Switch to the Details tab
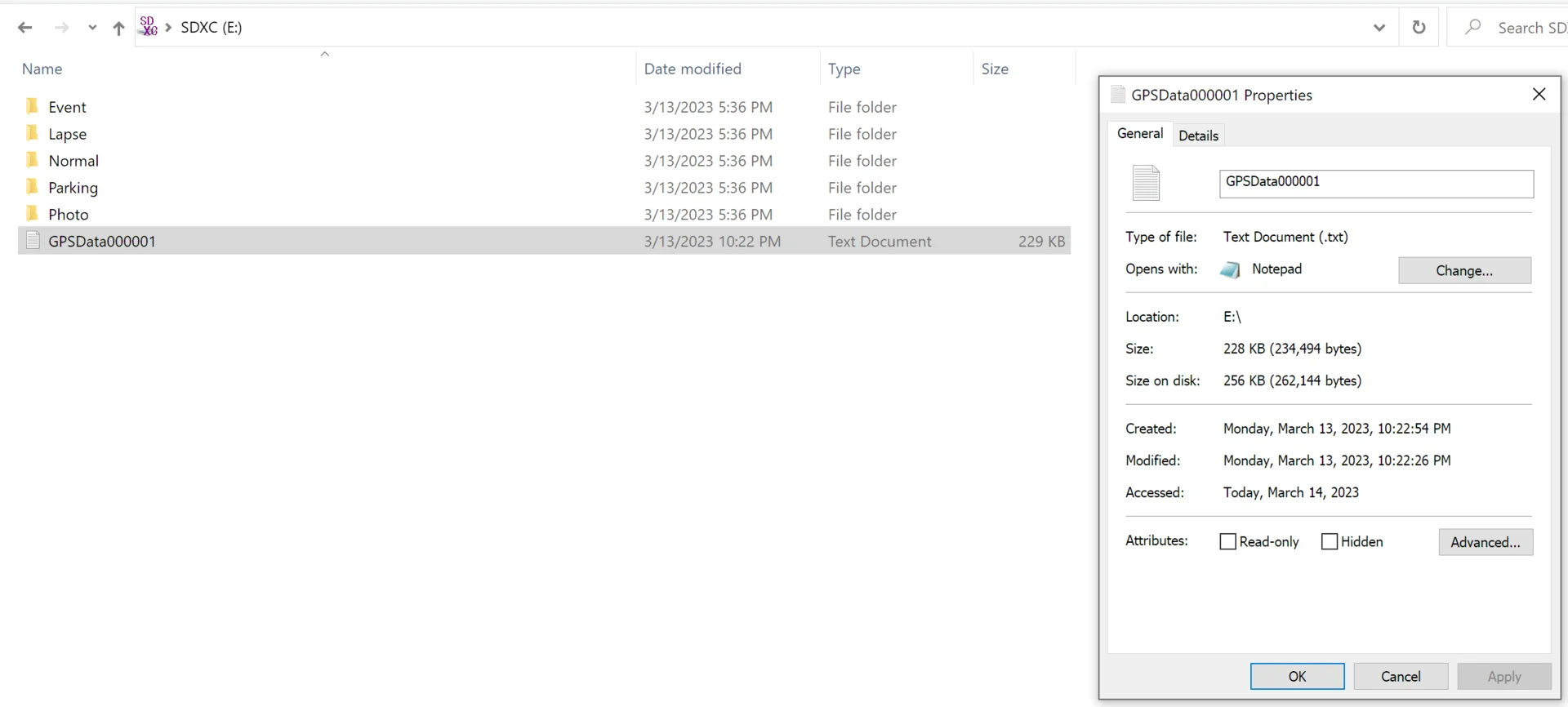This screenshot has width=1568, height=707. [1198, 136]
